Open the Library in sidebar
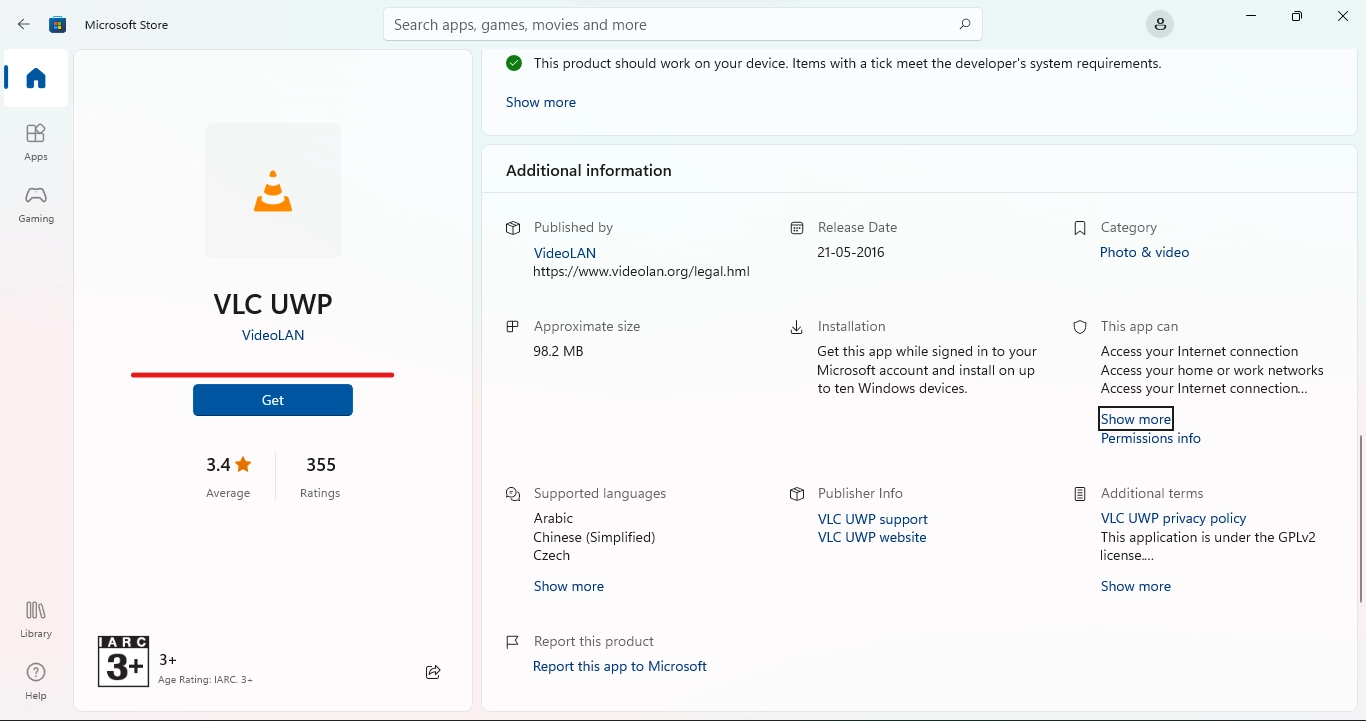The width and height of the screenshot is (1366, 721). pos(36,619)
